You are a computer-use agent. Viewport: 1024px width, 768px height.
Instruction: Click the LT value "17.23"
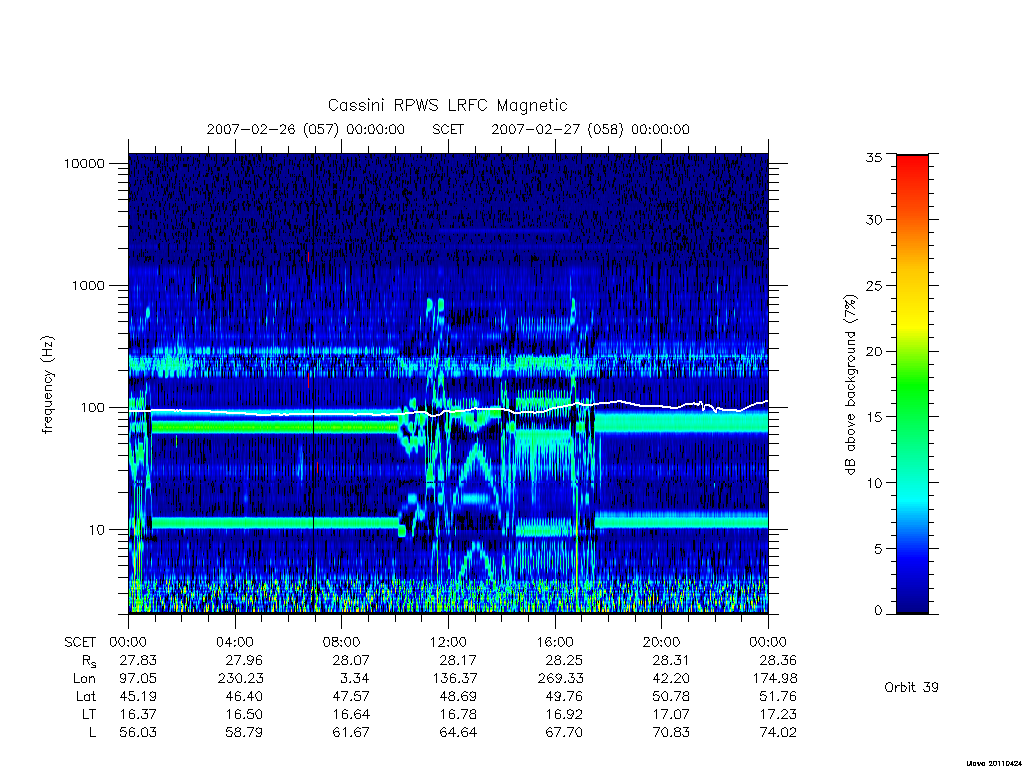tap(778, 714)
